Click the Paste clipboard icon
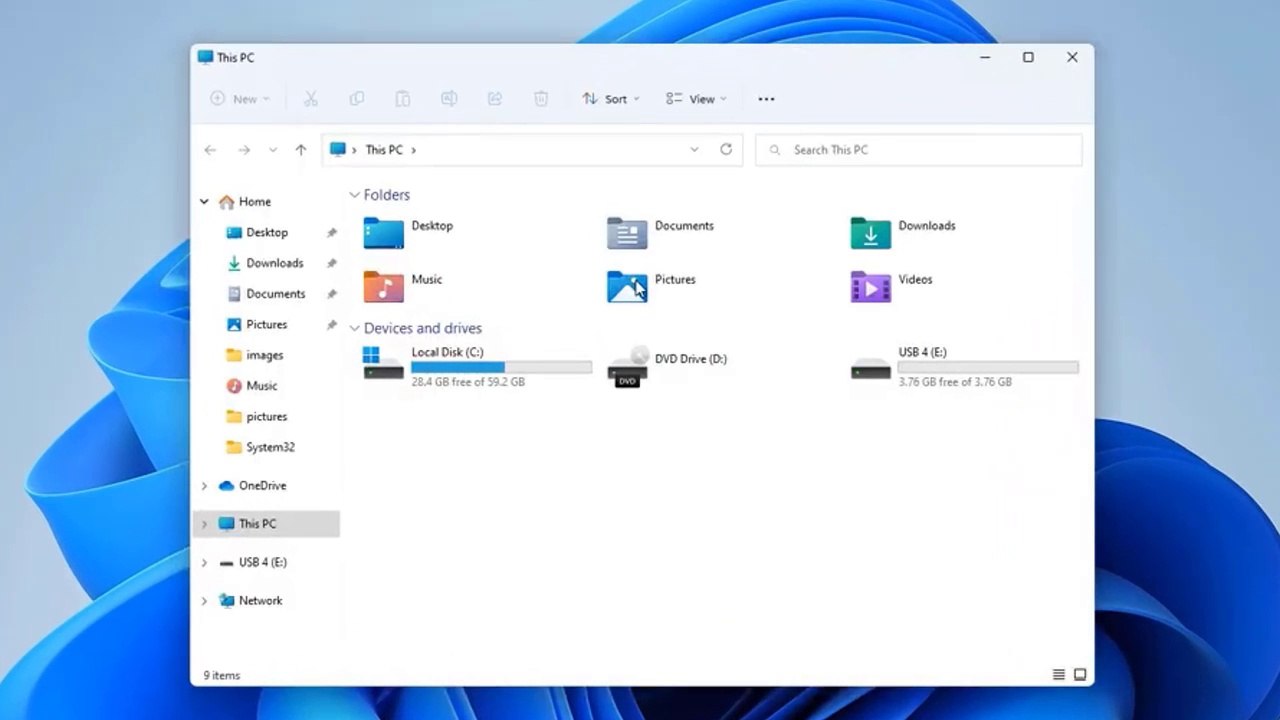Viewport: 1280px width, 720px height. pyautogui.click(x=403, y=99)
